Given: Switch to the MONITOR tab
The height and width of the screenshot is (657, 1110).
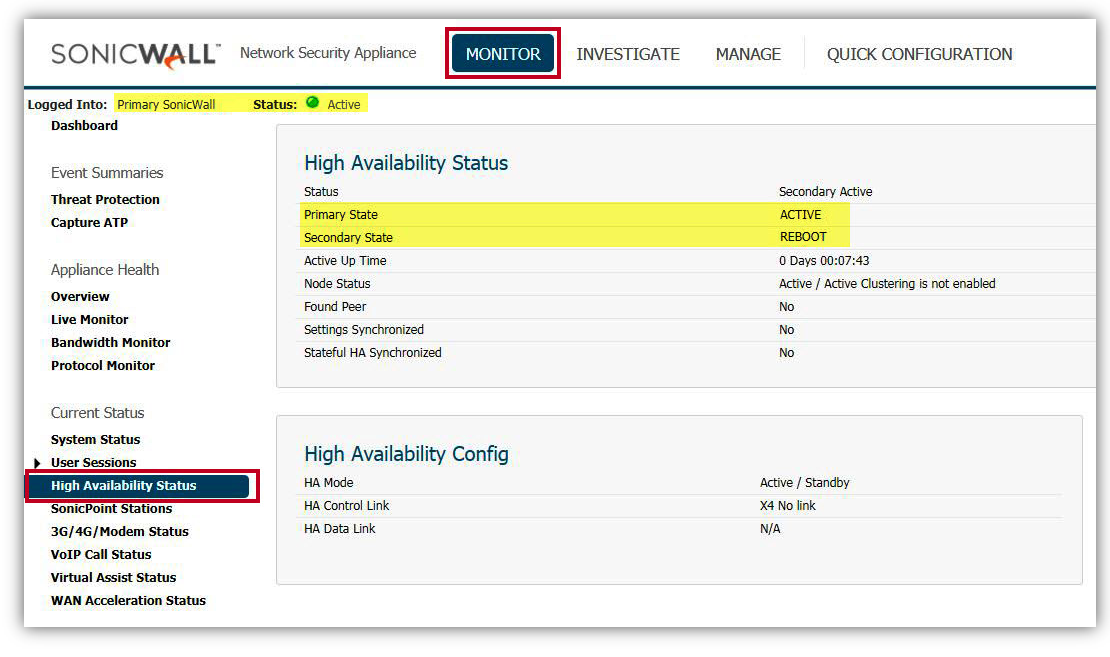Looking at the screenshot, I should (503, 54).
